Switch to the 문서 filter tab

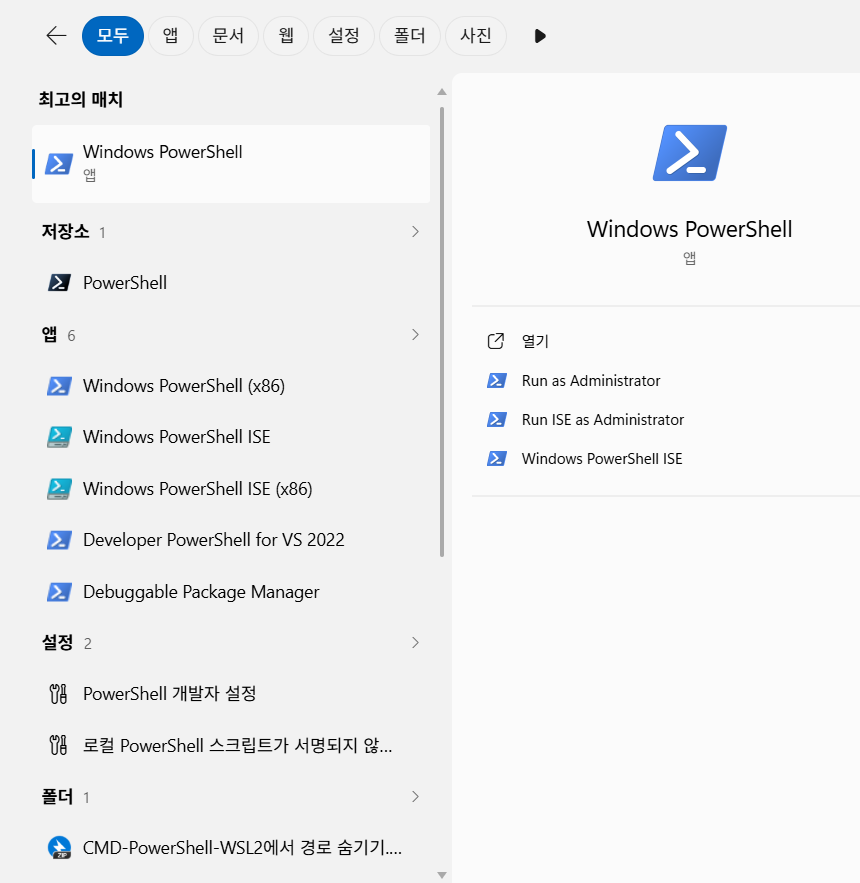pos(228,36)
